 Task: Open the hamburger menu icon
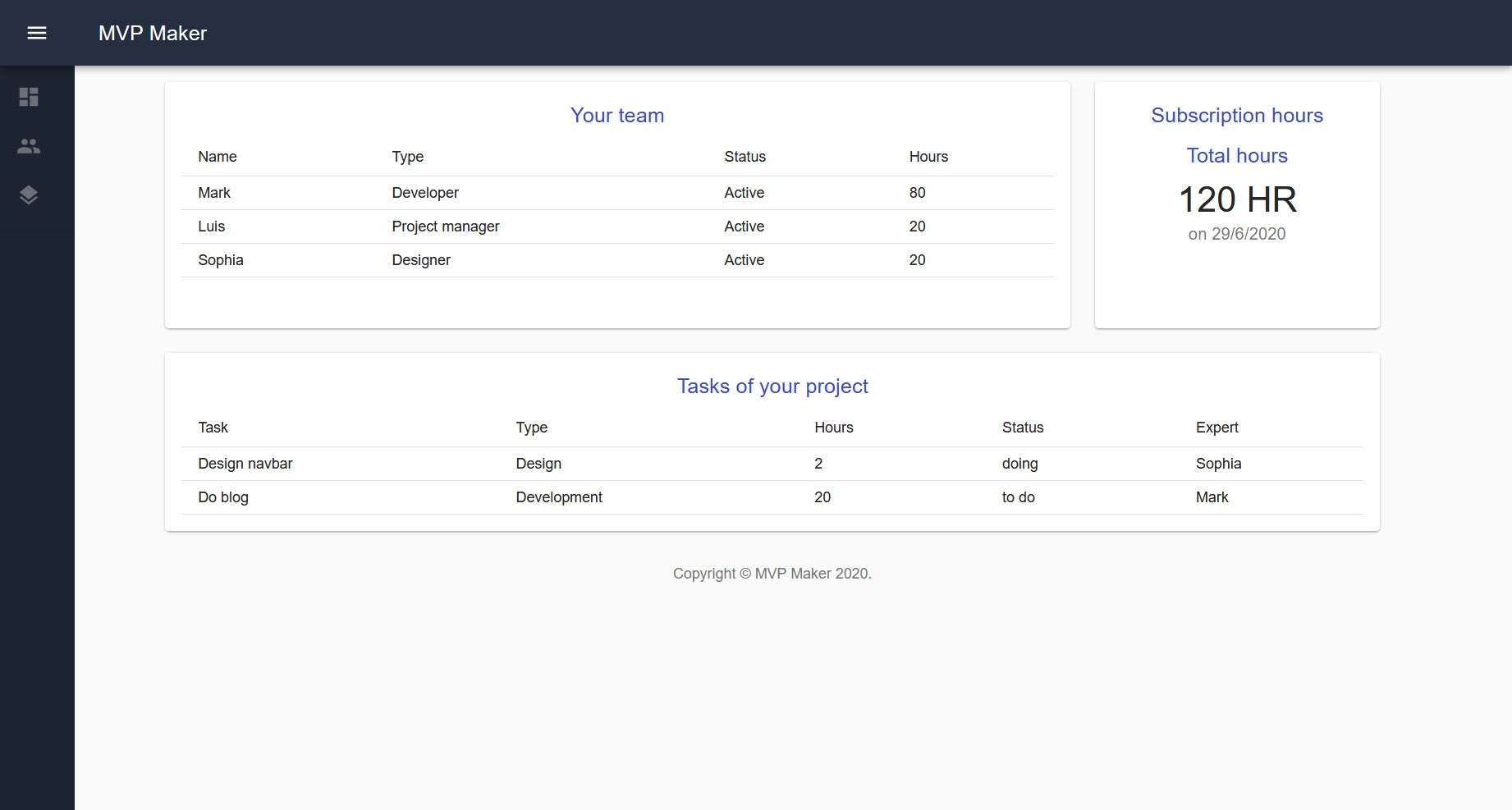coord(37,33)
